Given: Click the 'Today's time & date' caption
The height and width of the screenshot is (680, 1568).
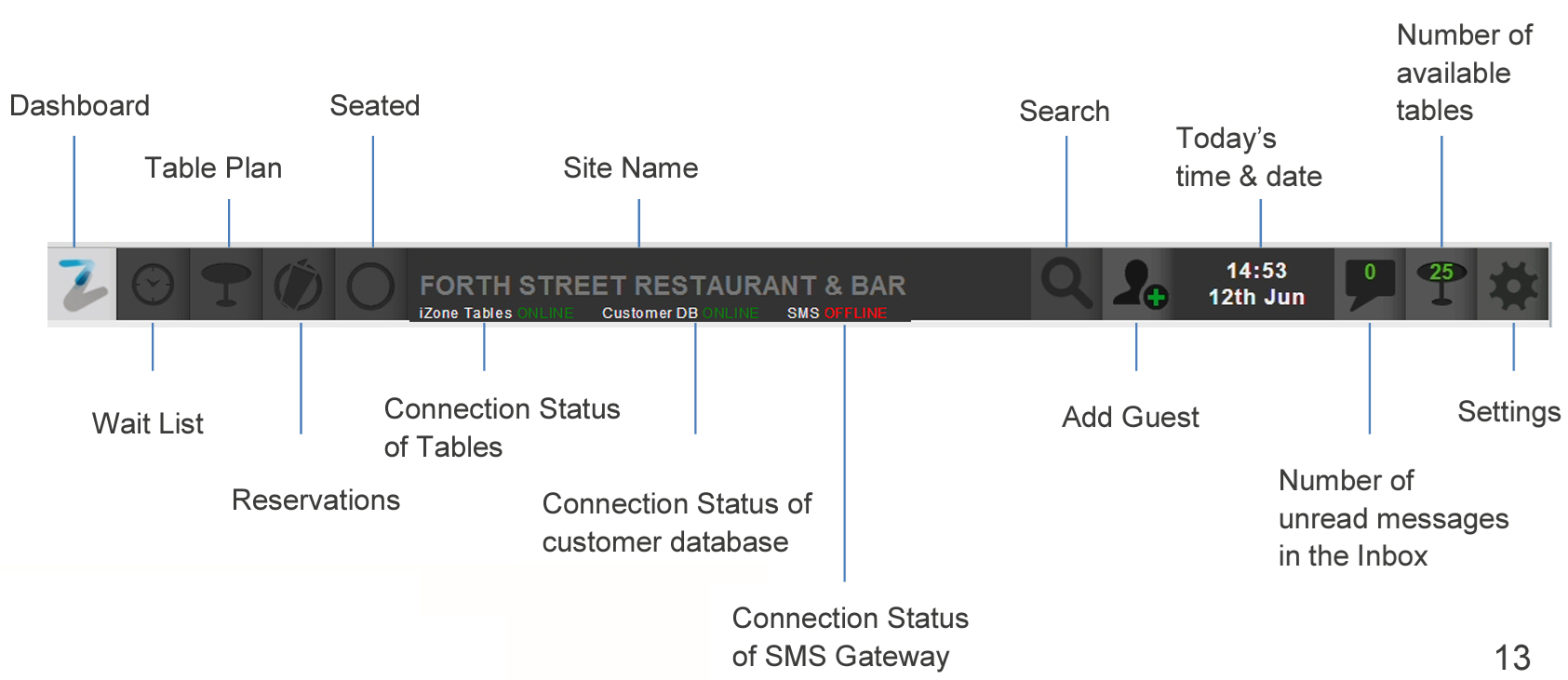Looking at the screenshot, I should [x=1248, y=157].
